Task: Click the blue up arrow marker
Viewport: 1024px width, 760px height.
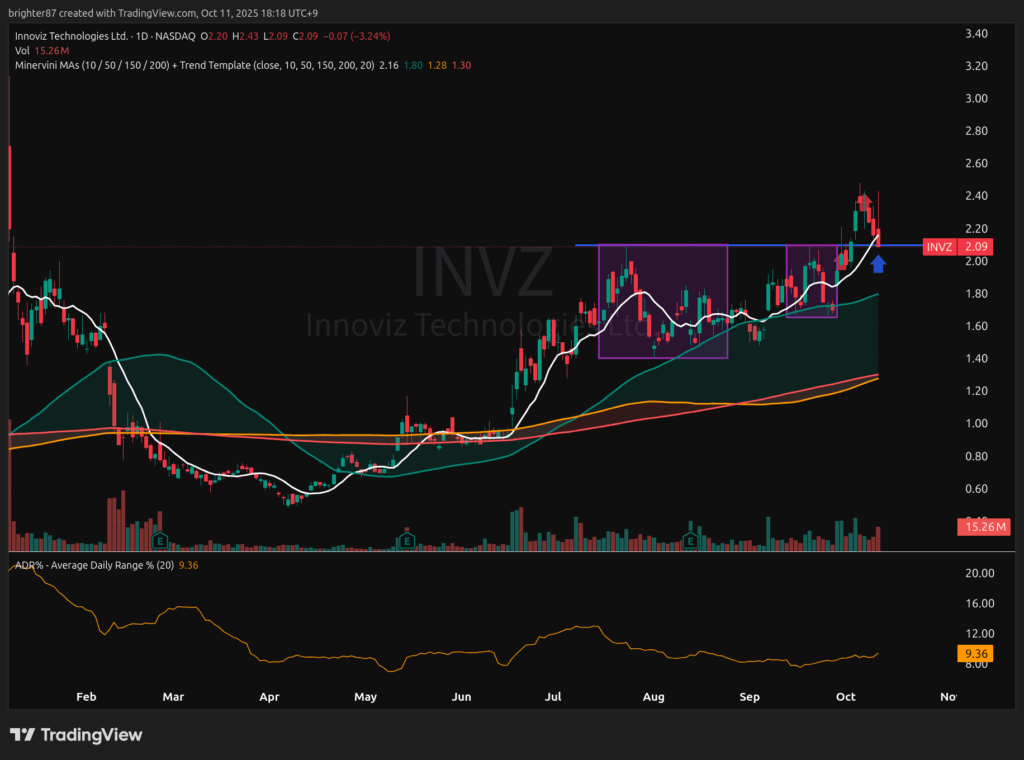Action: [878, 264]
